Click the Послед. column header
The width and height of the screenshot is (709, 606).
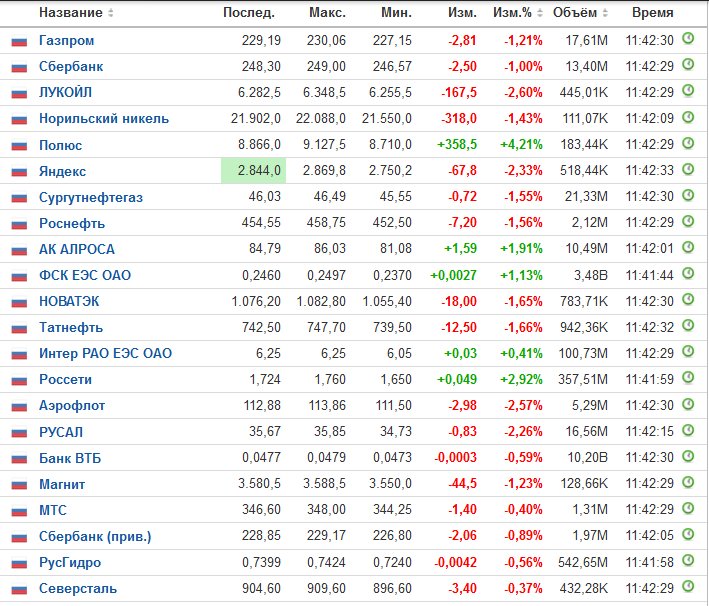click(x=249, y=13)
